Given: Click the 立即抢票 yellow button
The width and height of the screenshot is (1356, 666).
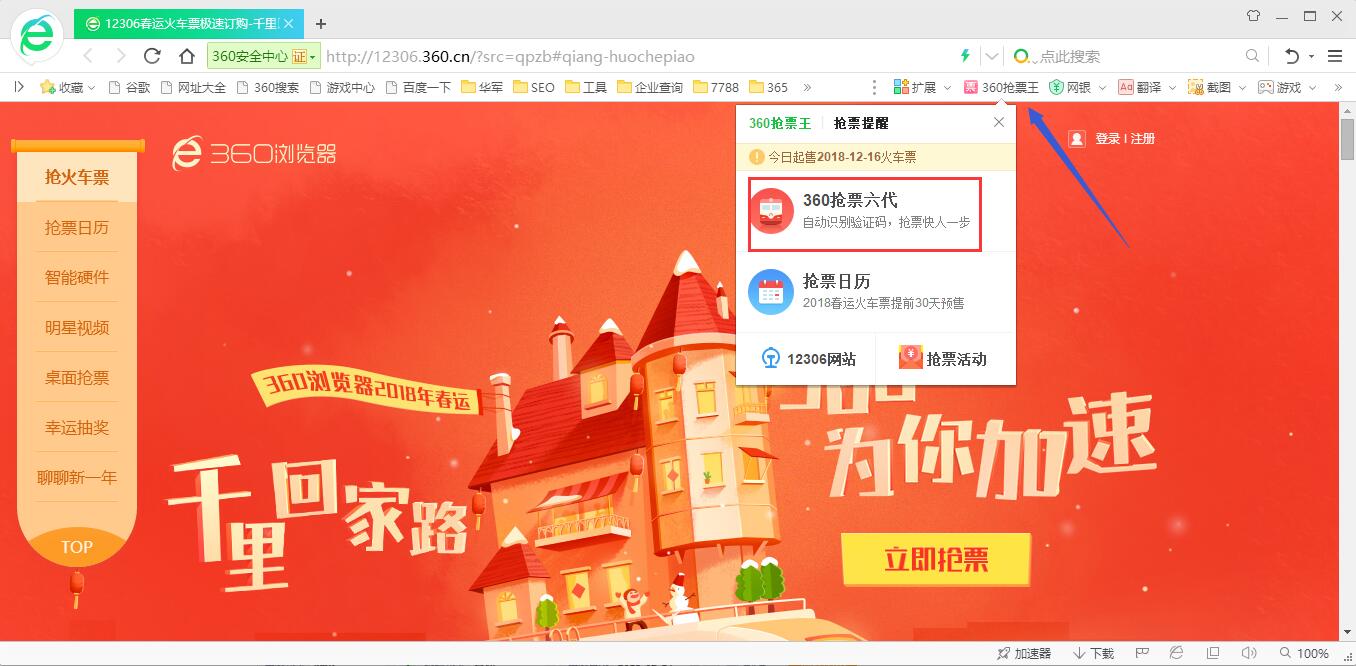Looking at the screenshot, I should click(936, 560).
